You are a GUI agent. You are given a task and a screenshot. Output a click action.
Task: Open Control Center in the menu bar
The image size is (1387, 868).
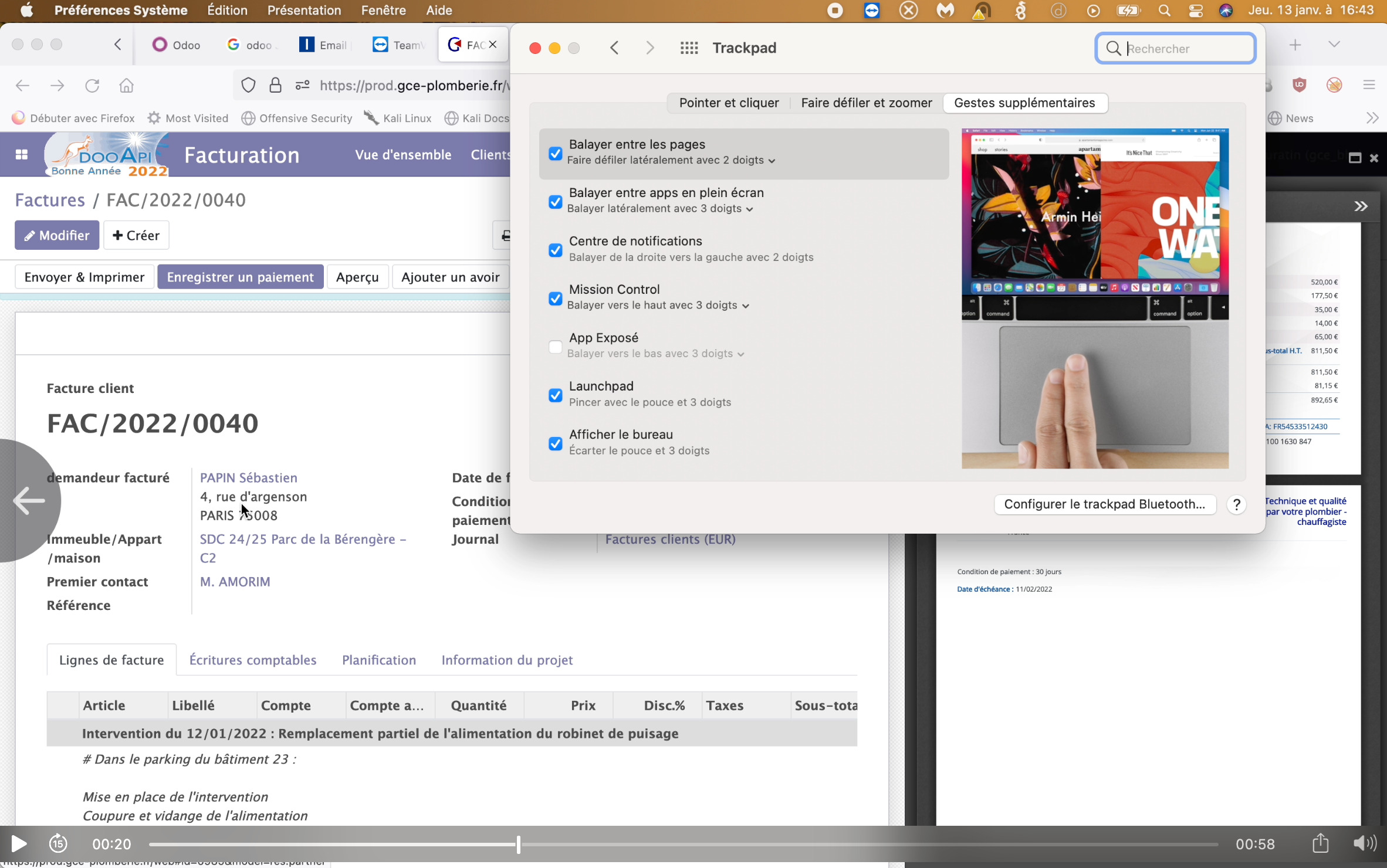[1195, 10]
